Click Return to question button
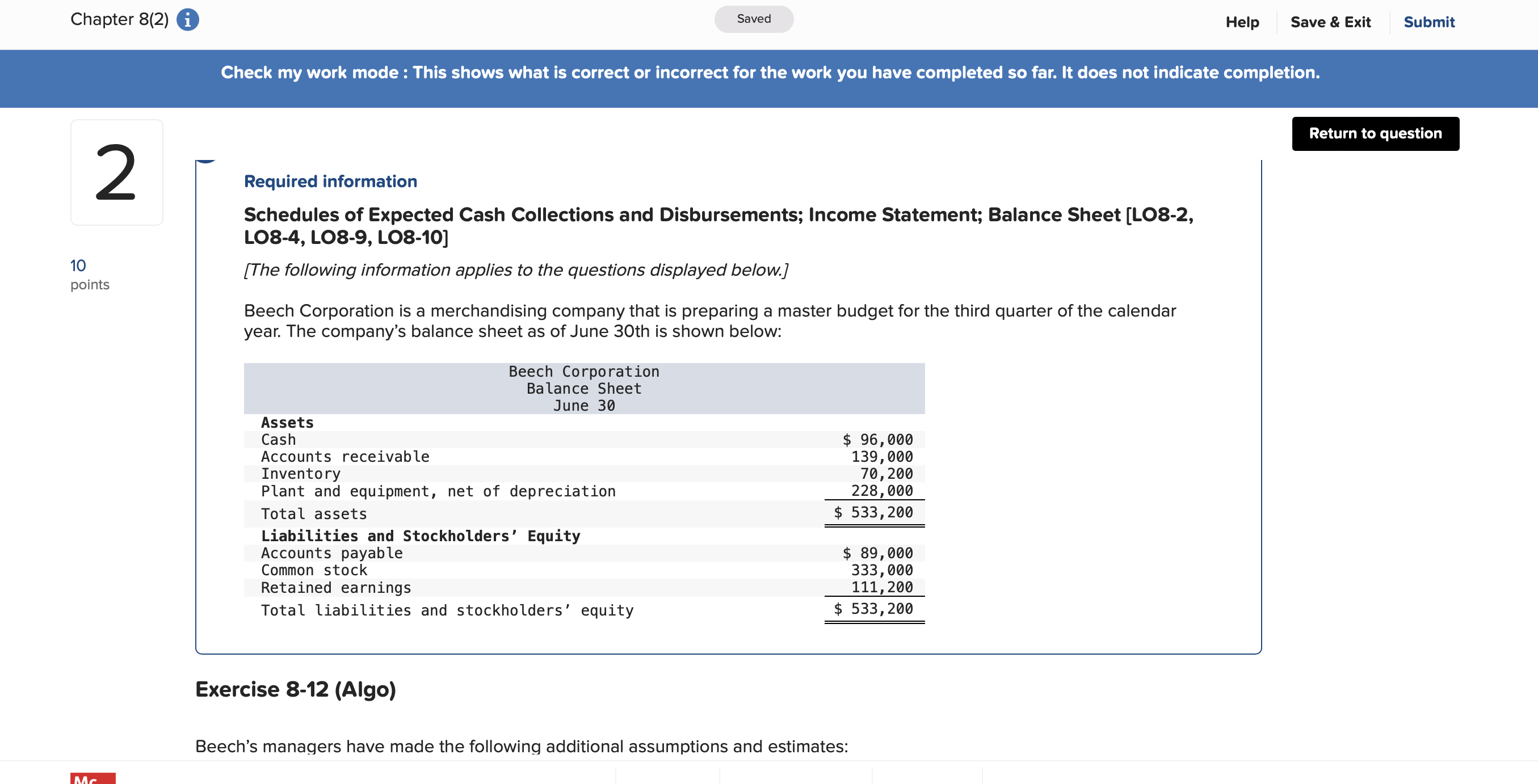The height and width of the screenshot is (784, 1538). (x=1375, y=134)
